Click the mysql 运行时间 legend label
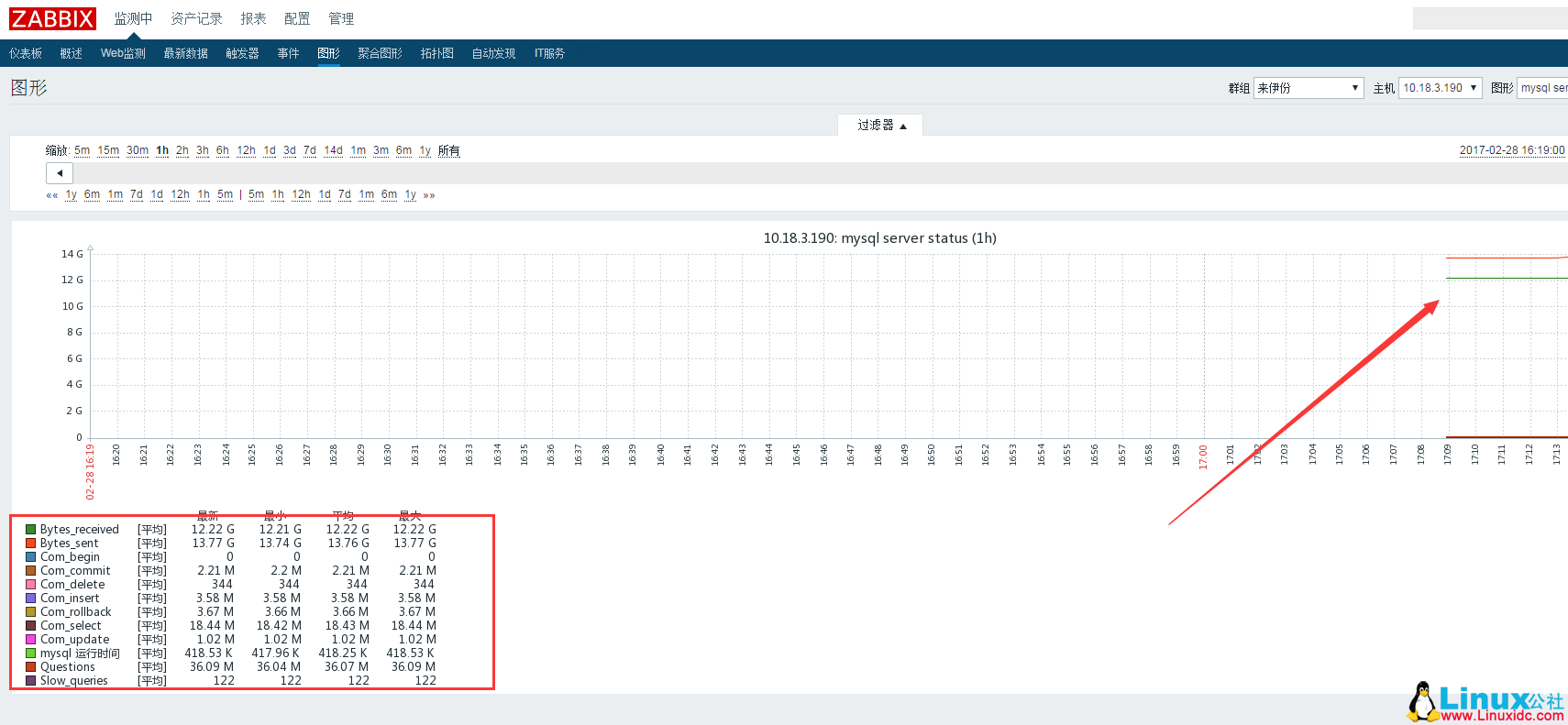 point(80,654)
